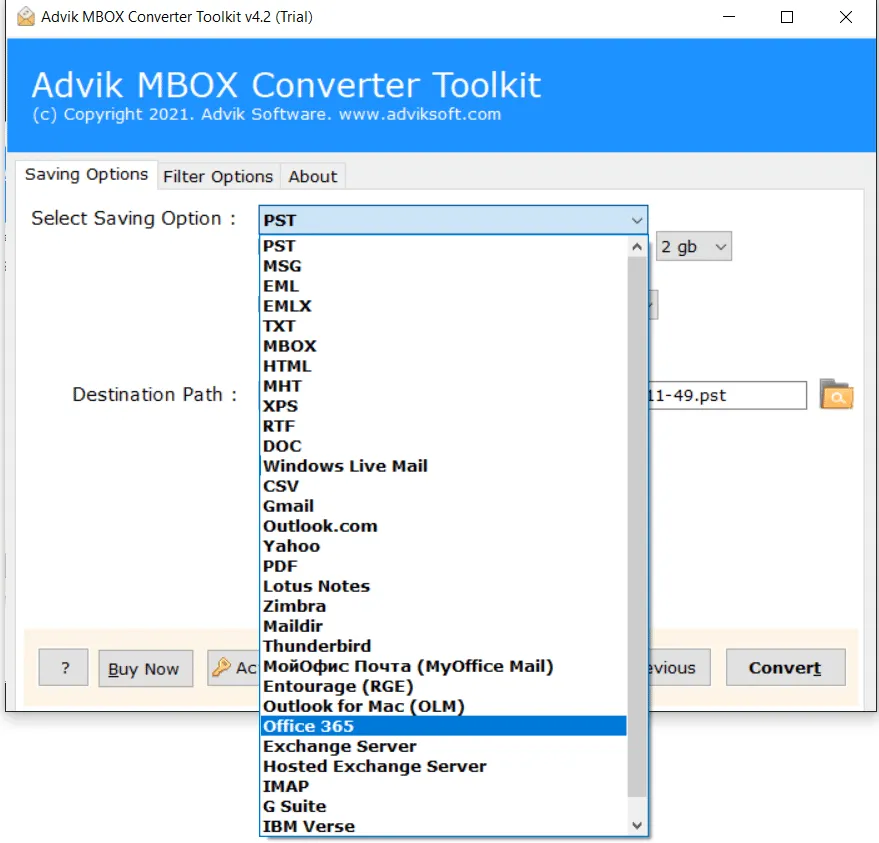The image size is (879, 843).
Task: Click the Convert button
Action: (785, 668)
